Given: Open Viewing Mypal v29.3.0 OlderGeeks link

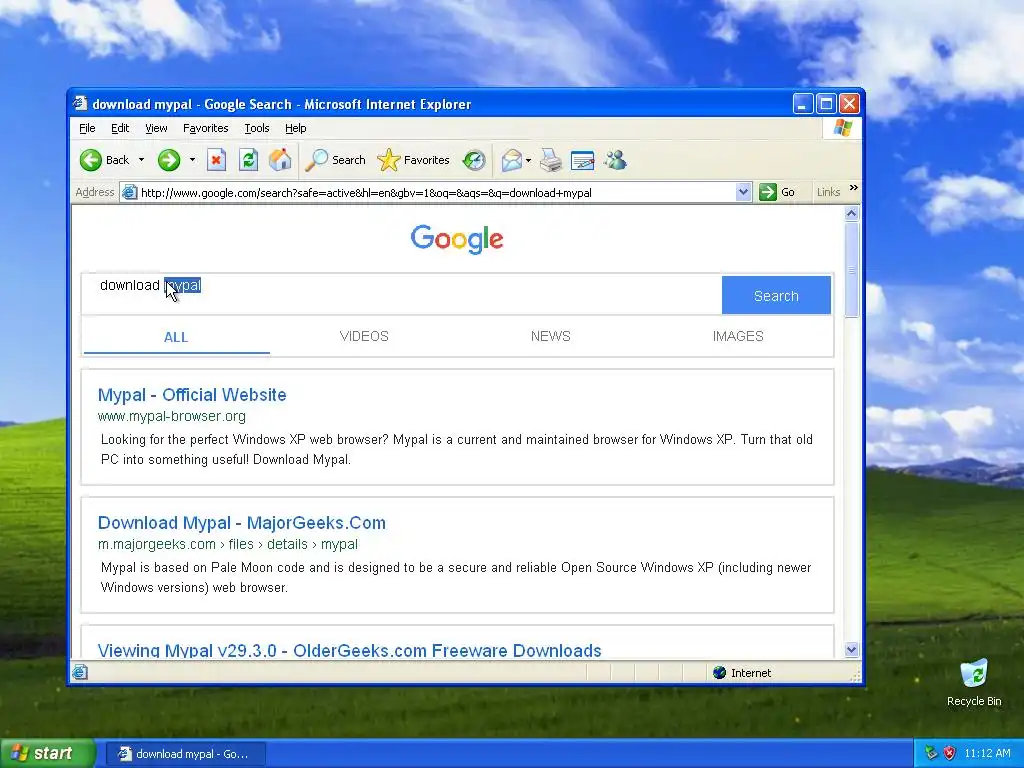Looking at the screenshot, I should [x=349, y=650].
